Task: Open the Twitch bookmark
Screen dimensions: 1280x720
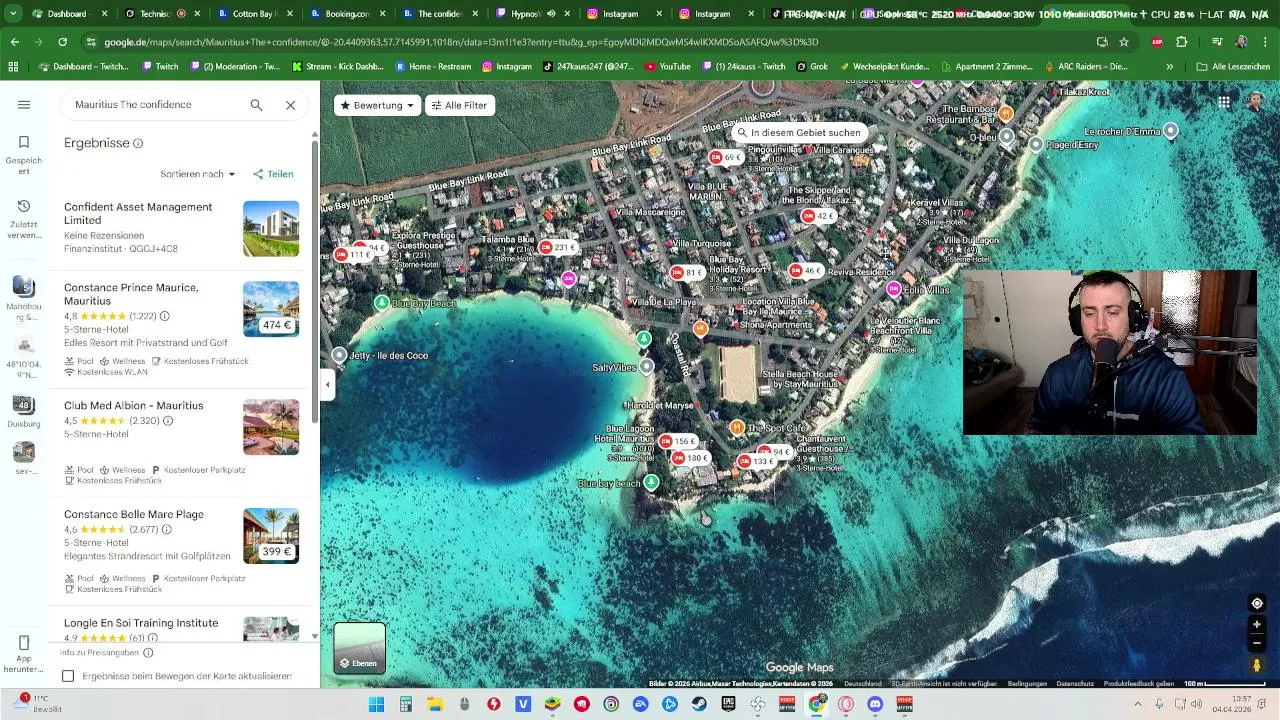Action: coord(160,66)
